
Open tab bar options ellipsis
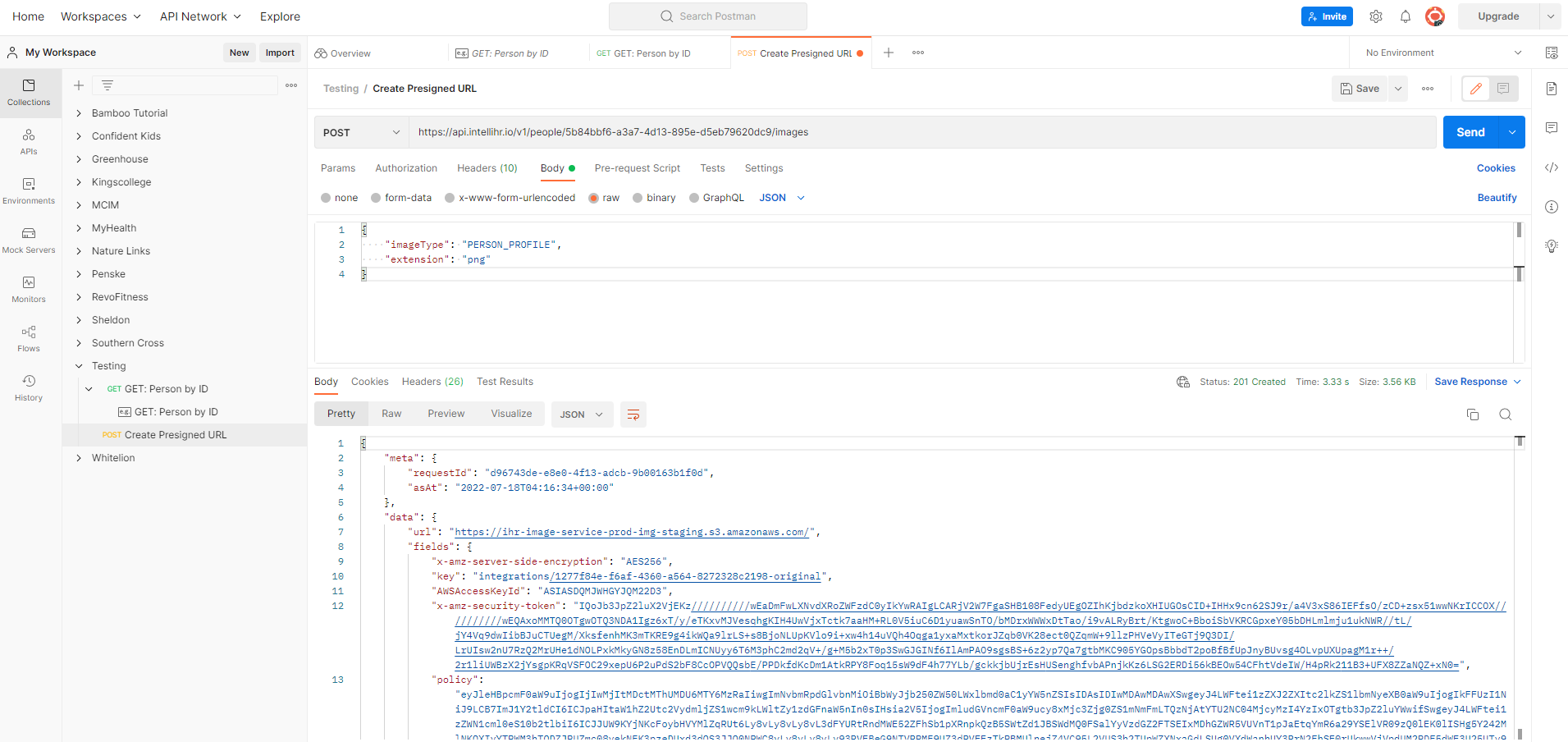tap(918, 53)
